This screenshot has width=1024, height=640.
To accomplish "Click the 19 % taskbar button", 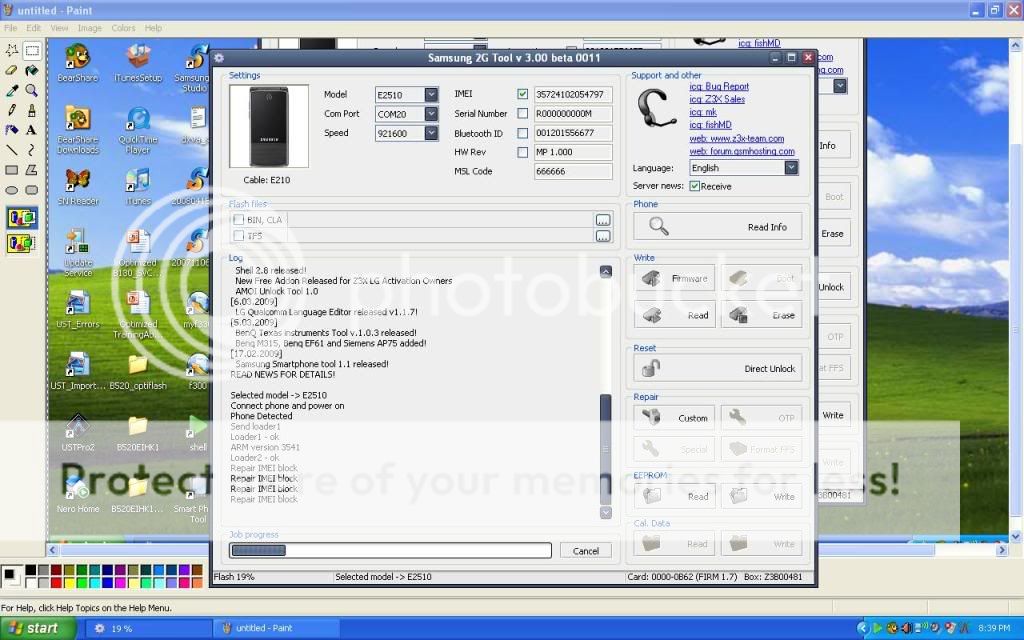I will (x=148, y=628).
